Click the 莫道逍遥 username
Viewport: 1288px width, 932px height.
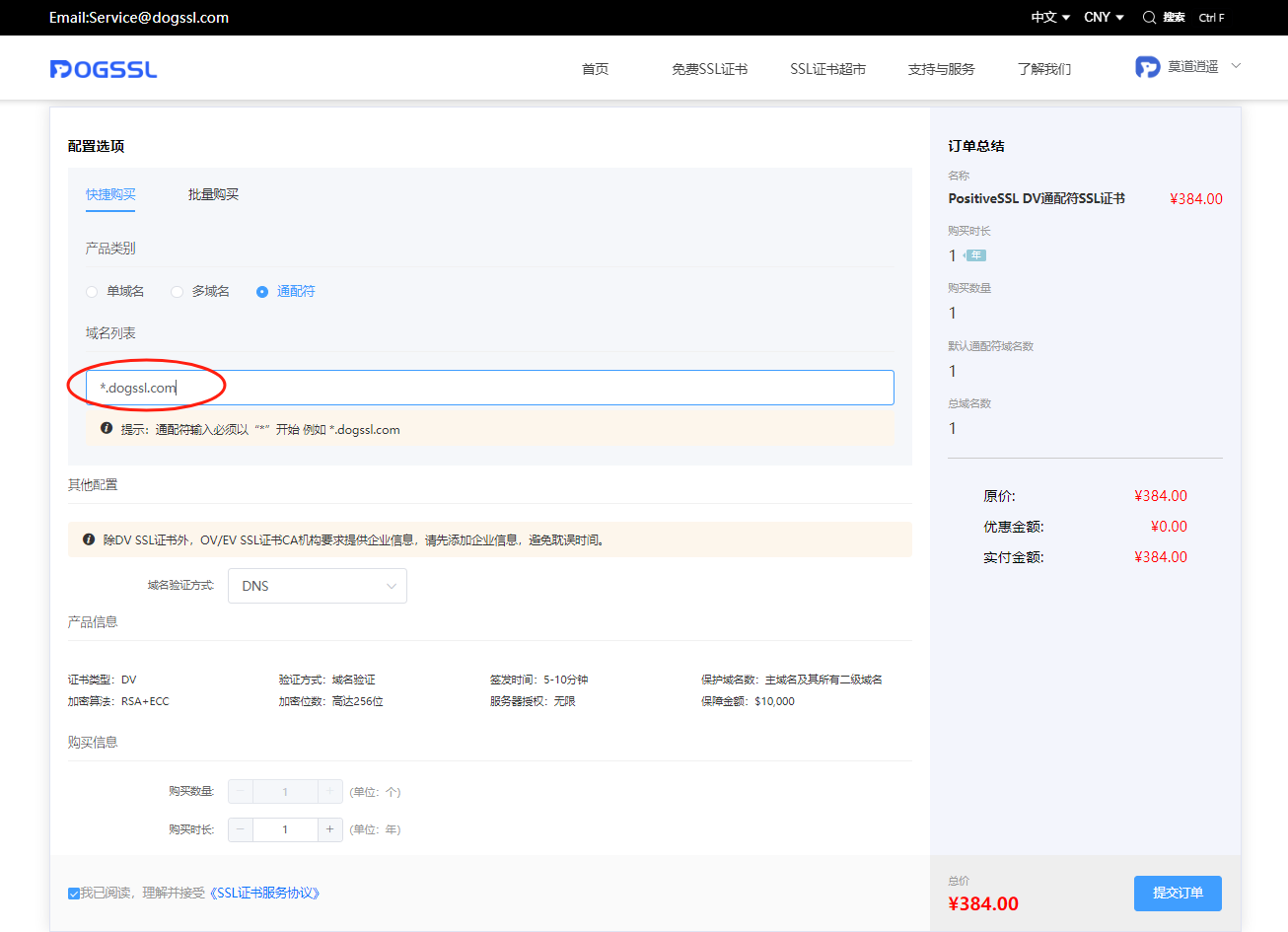point(1193,67)
